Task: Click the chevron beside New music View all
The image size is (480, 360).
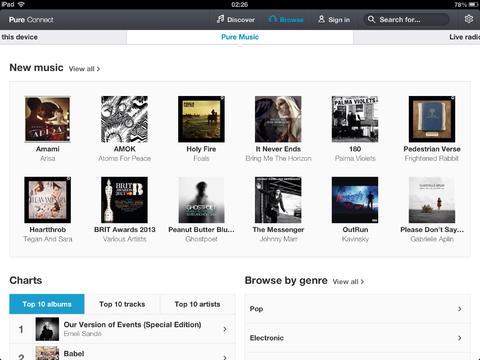Action: 98,69
